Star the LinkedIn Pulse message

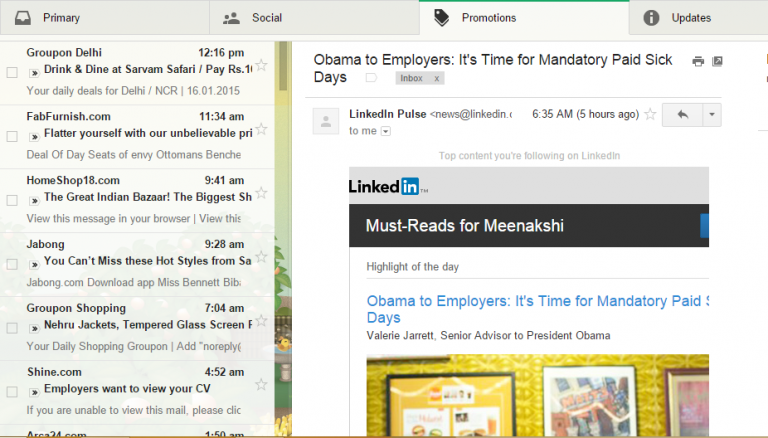[x=650, y=115]
